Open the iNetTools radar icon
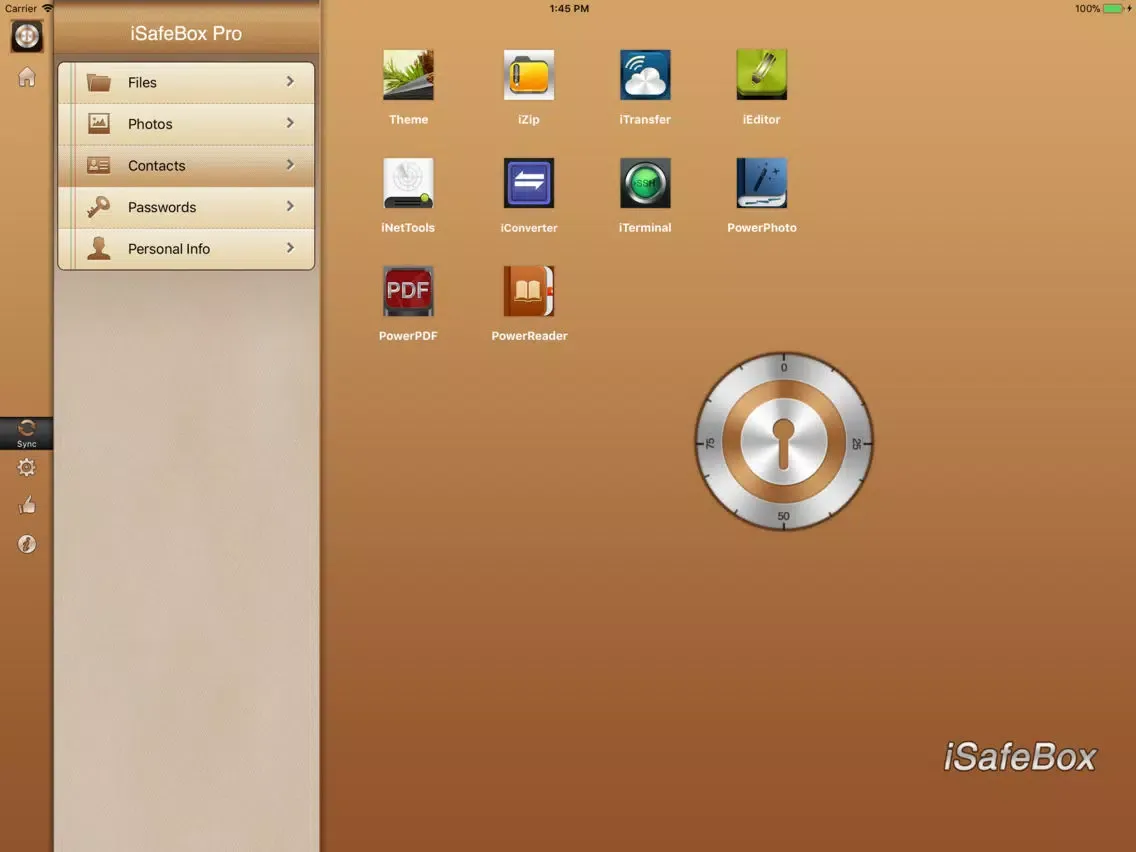 tap(408, 183)
